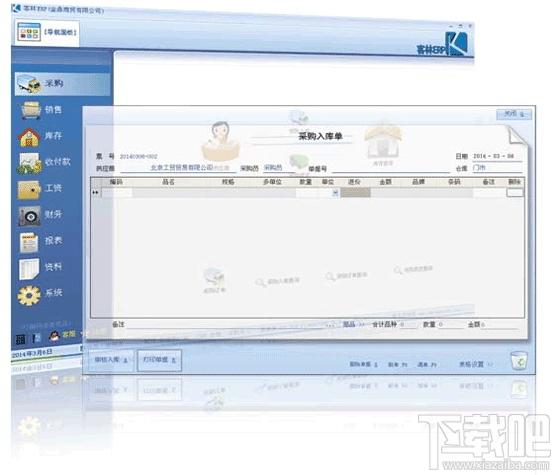Click the 品名 column header
Screen dimensions: 558x475
tap(168, 182)
